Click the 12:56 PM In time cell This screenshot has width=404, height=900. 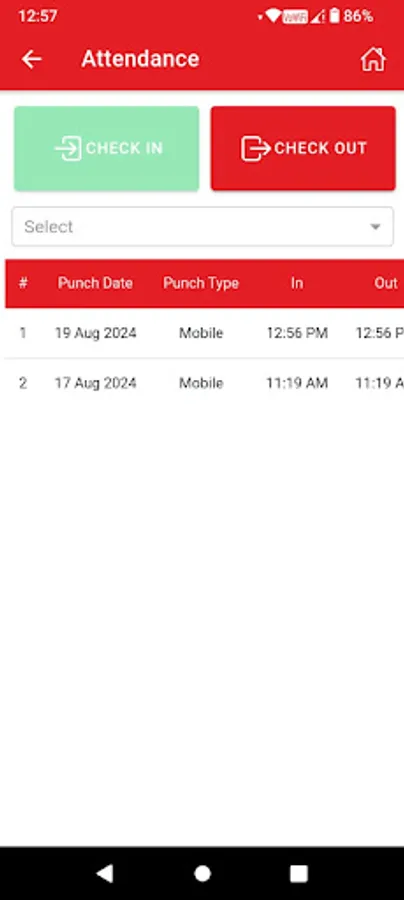point(297,333)
